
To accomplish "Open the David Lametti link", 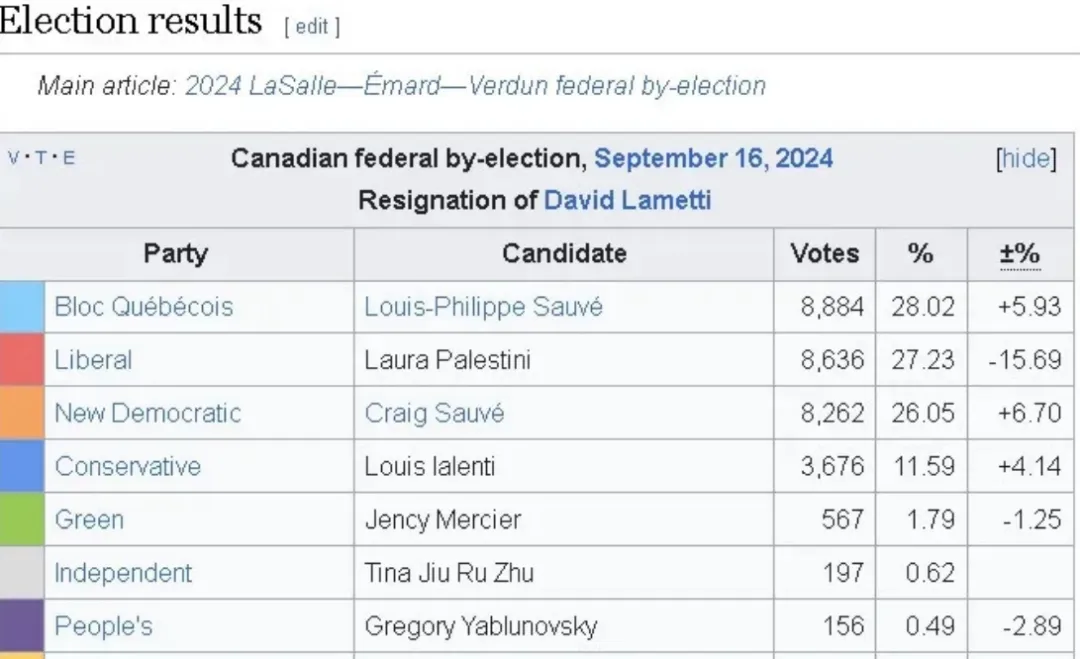I will 627,200.
